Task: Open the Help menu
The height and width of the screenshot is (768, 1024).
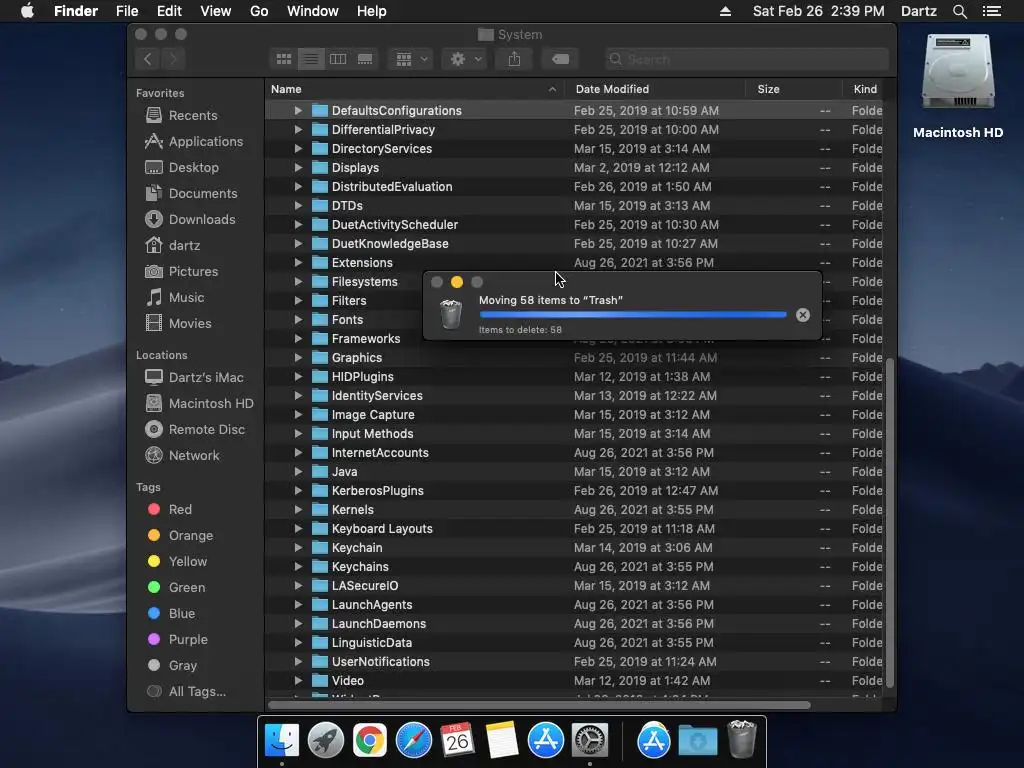Action: (x=372, y=11)
